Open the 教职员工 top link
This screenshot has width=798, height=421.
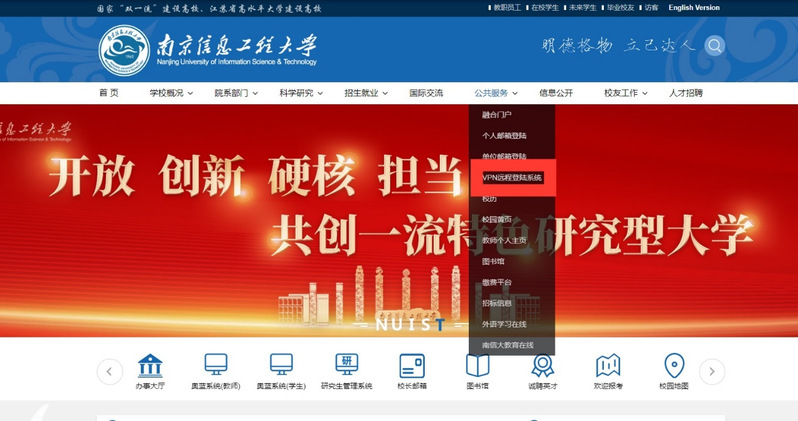508,8
